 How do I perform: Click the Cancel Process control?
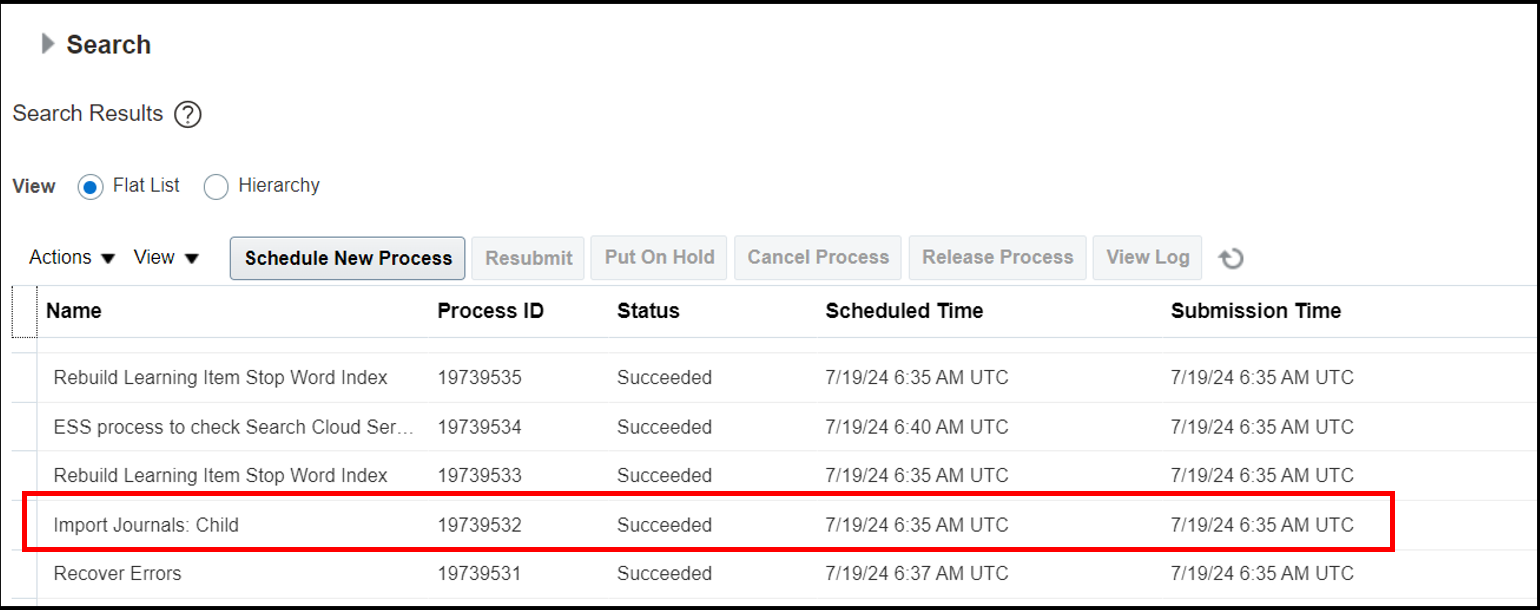pos(817,257)
